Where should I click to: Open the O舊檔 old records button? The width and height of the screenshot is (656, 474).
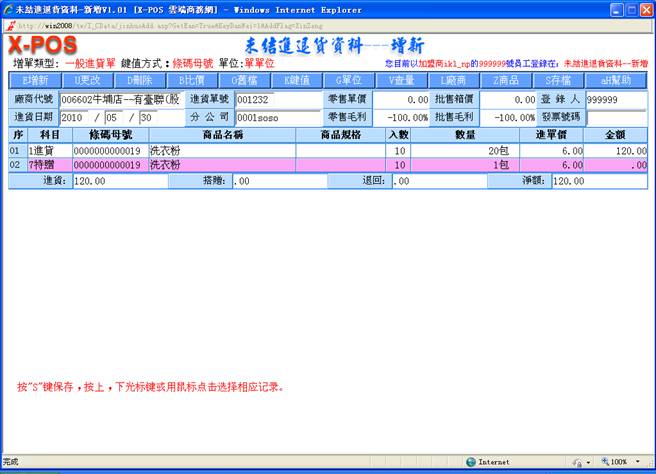point(244,80)
